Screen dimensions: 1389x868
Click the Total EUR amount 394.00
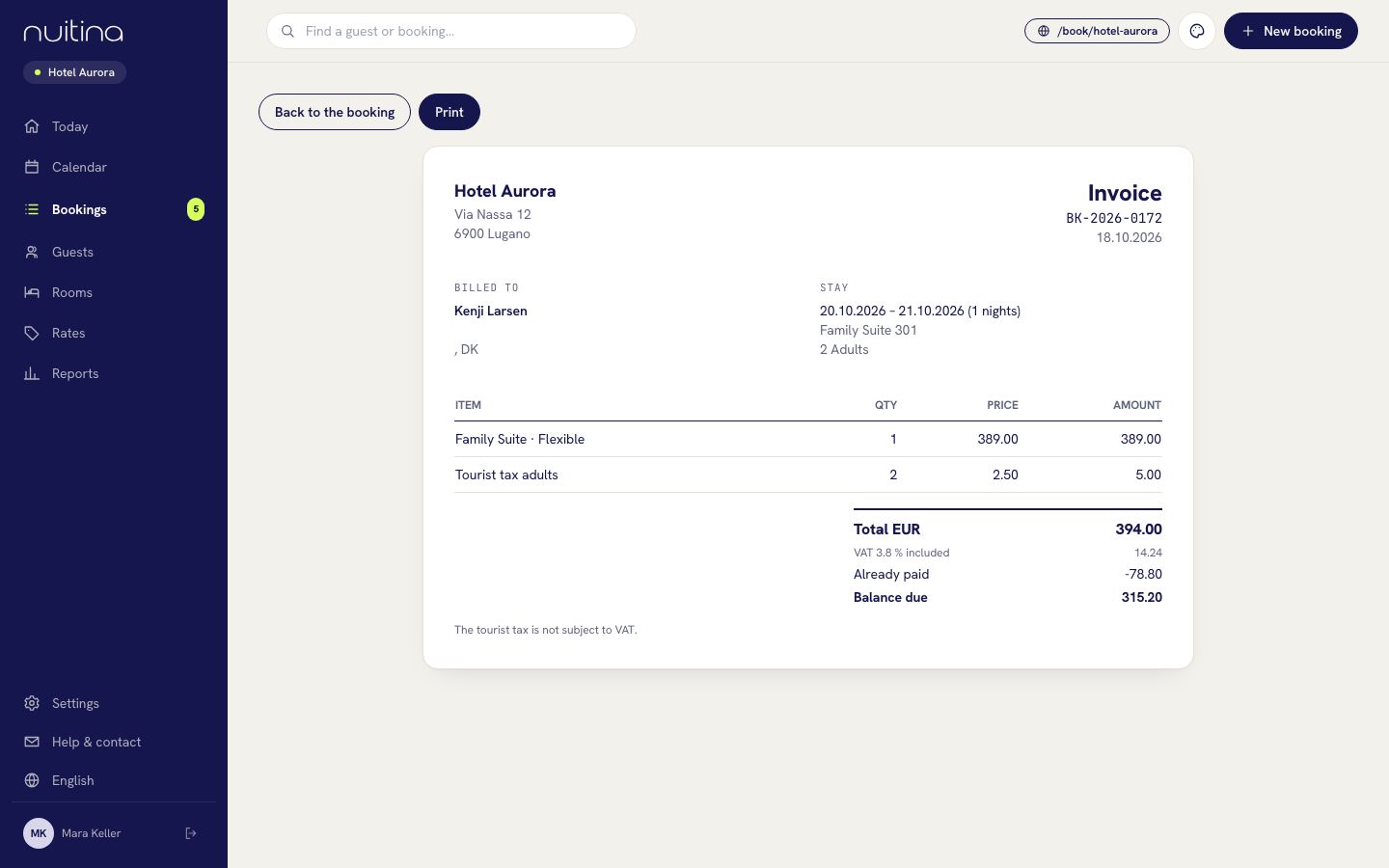click(x=1138, y=529)
